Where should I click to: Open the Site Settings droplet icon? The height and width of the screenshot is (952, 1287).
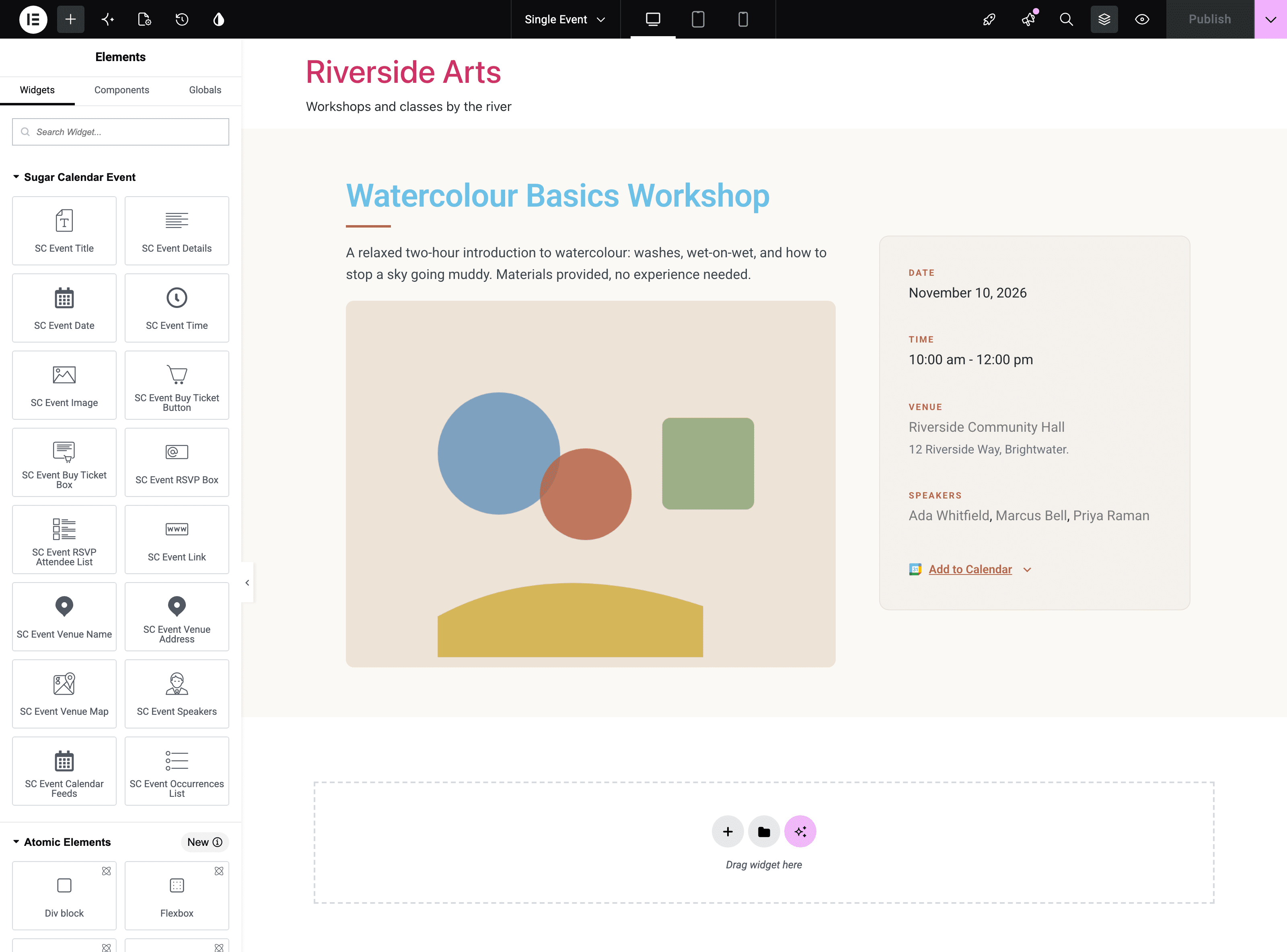tap(218, 20)
